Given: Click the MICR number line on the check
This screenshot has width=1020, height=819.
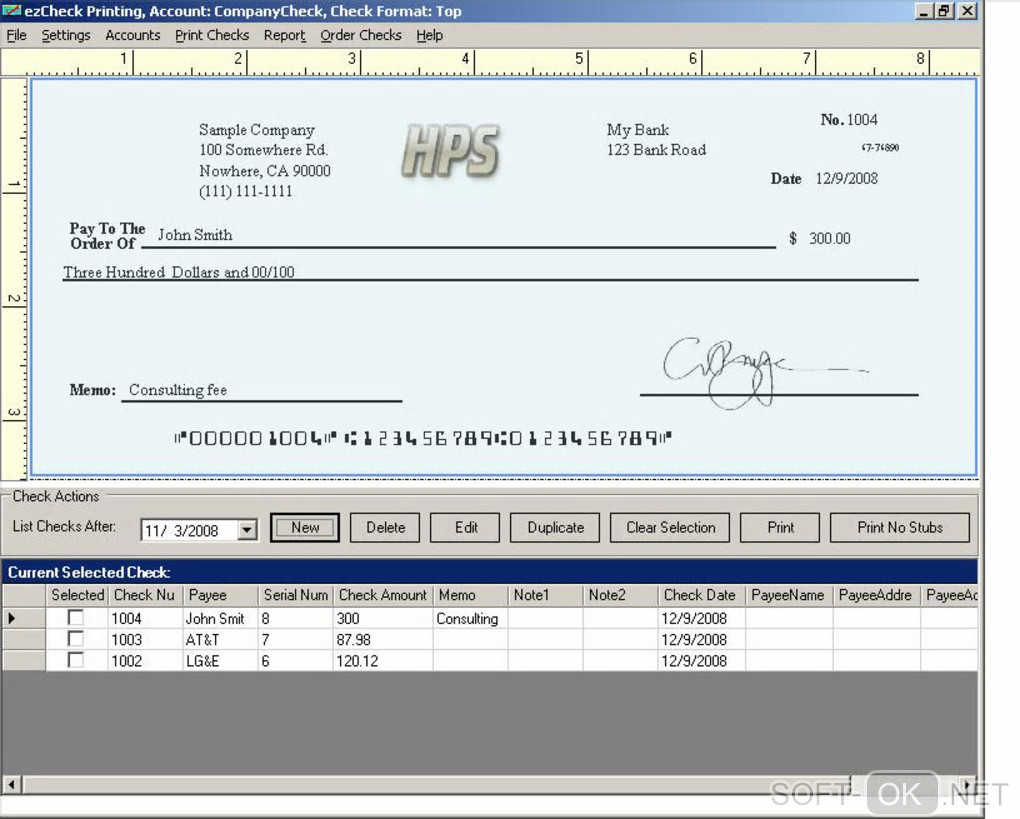Looking at the screenshot, I should tap(423, 438).
